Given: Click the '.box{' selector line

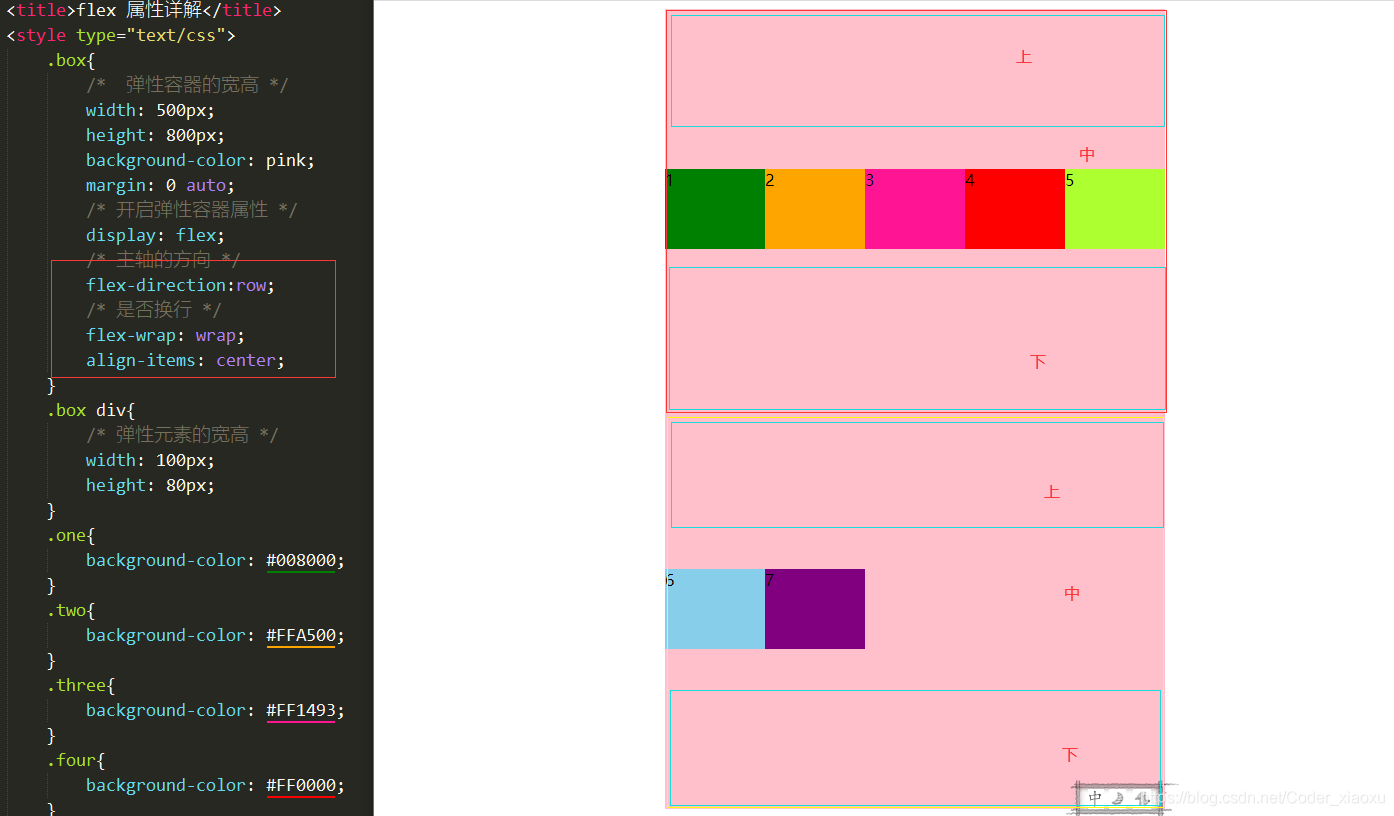Looking at the screenshot, I should [x=71, y=60].
